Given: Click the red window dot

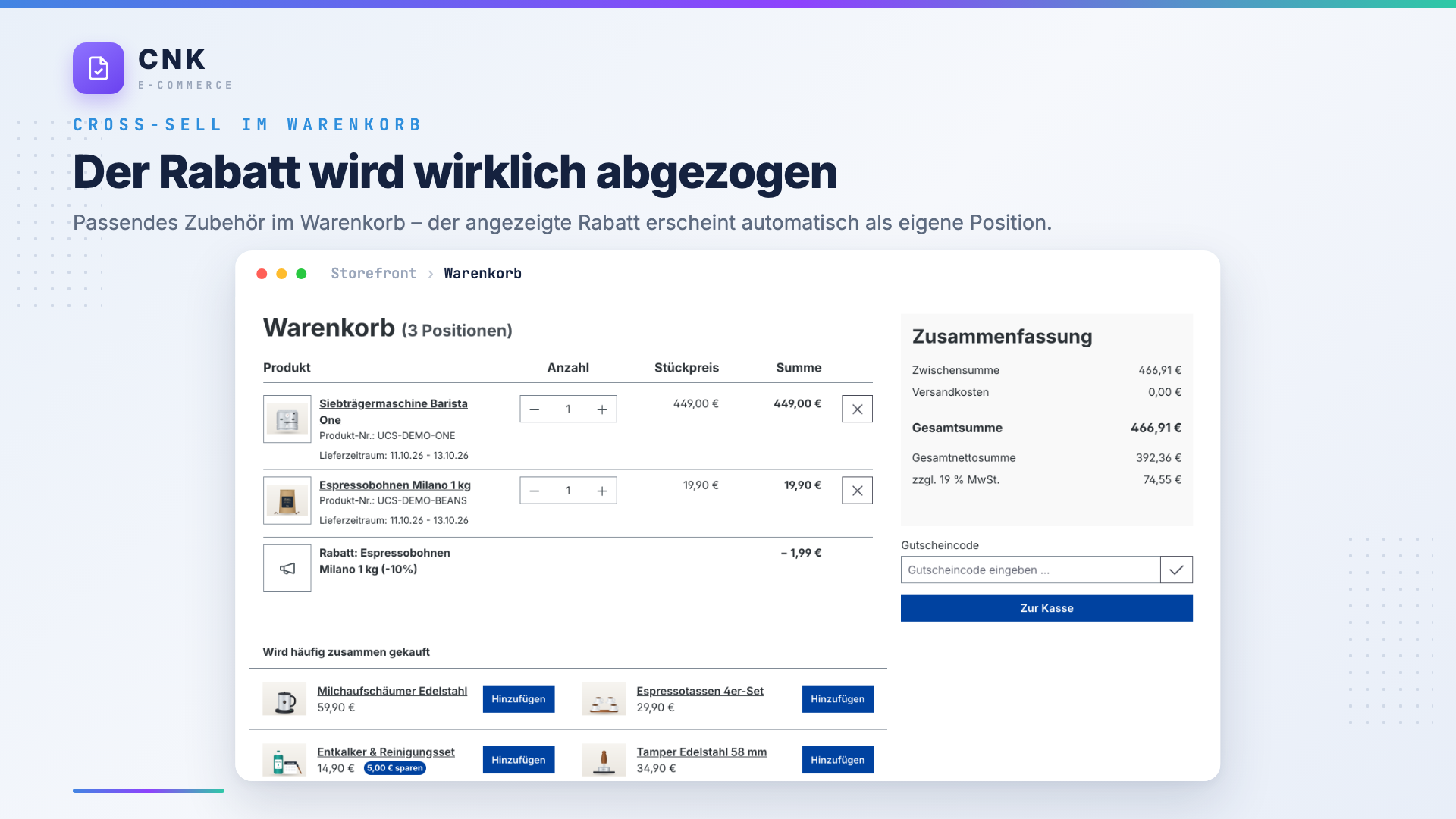Looking at the screenshot, I should pos(262,274).
